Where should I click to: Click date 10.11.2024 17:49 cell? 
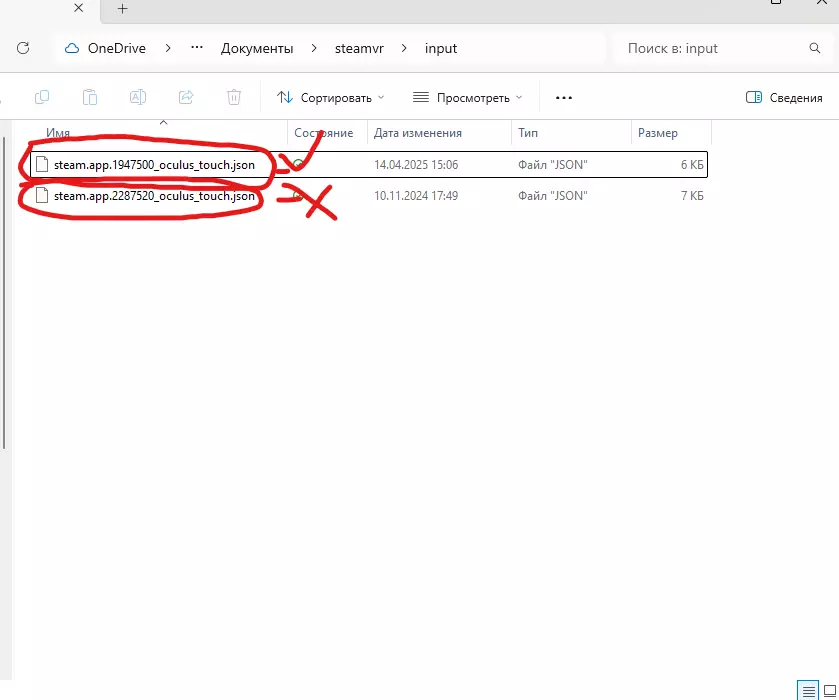[416, 196]
